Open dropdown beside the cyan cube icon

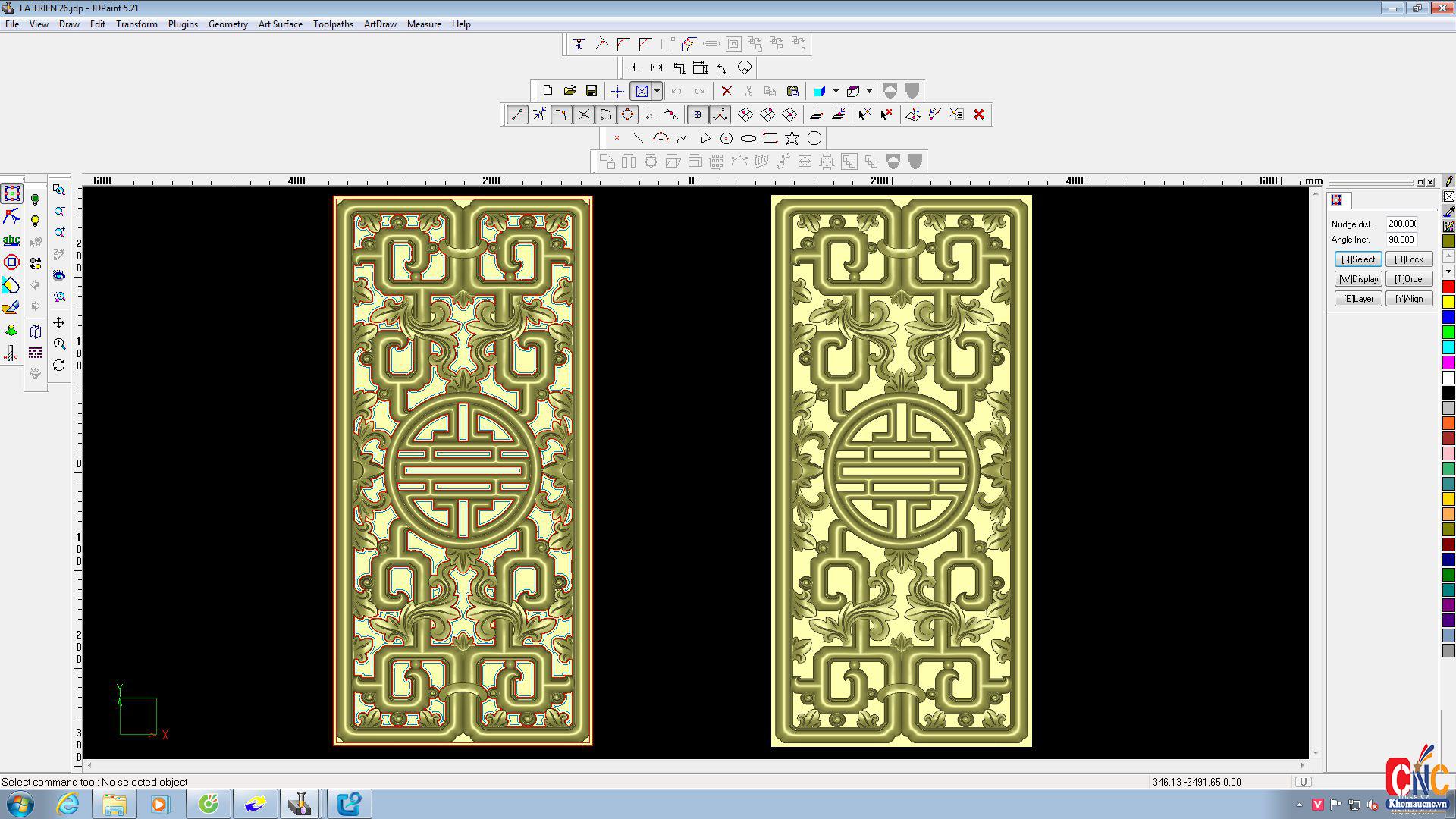(836, 91)
